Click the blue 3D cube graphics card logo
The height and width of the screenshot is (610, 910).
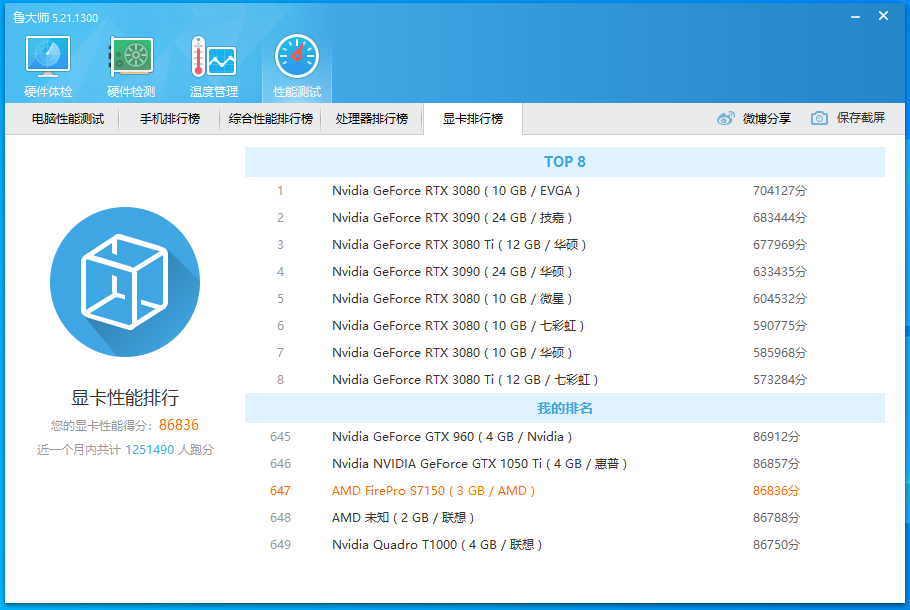[125, 283]
